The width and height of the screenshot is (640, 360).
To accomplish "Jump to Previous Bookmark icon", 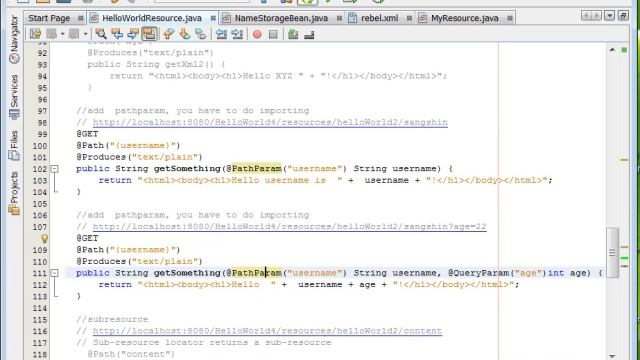I will click(169, 34).
